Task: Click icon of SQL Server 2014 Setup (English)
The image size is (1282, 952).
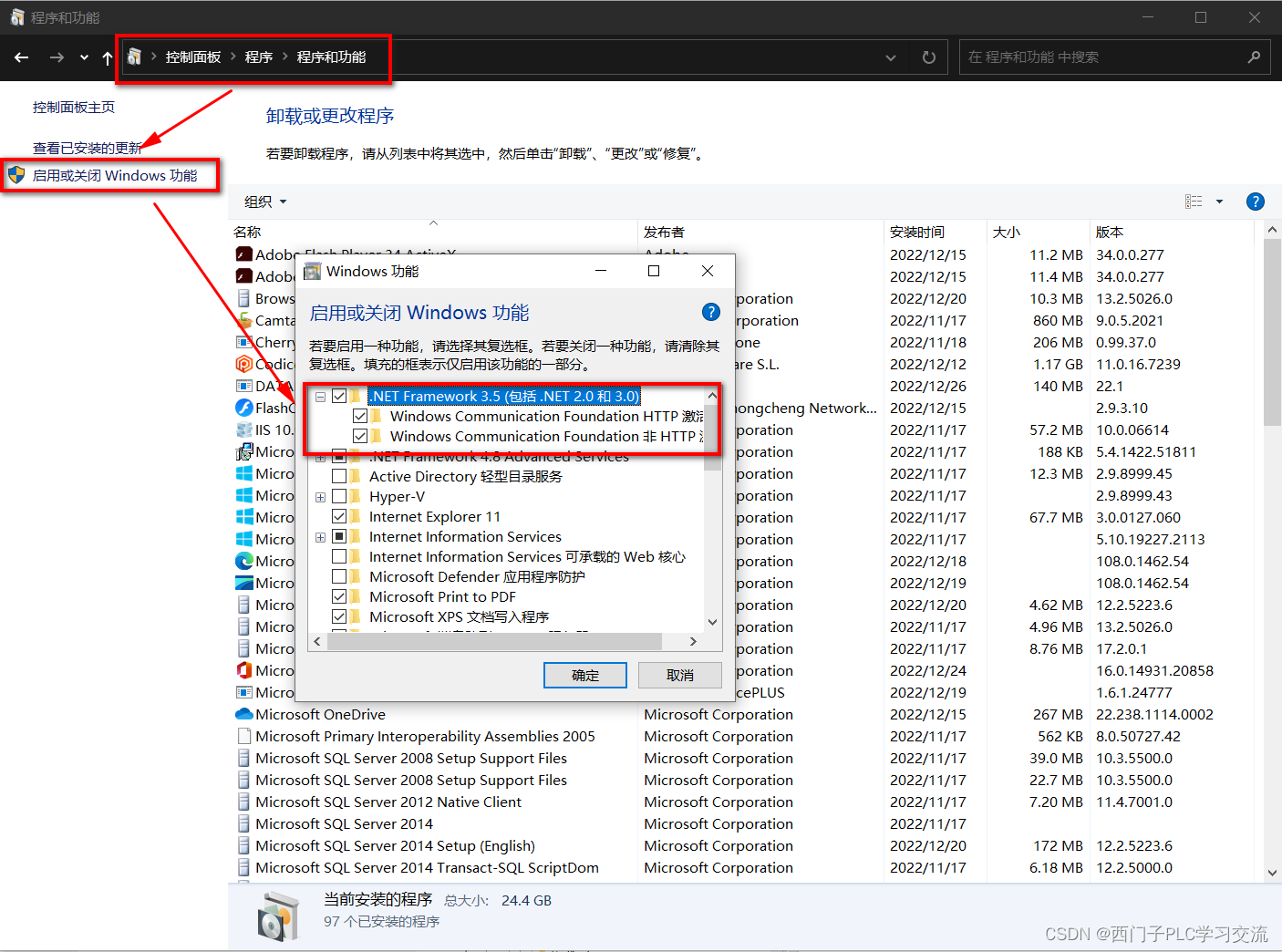Action: pyautogui.click(x=243, y=845)
